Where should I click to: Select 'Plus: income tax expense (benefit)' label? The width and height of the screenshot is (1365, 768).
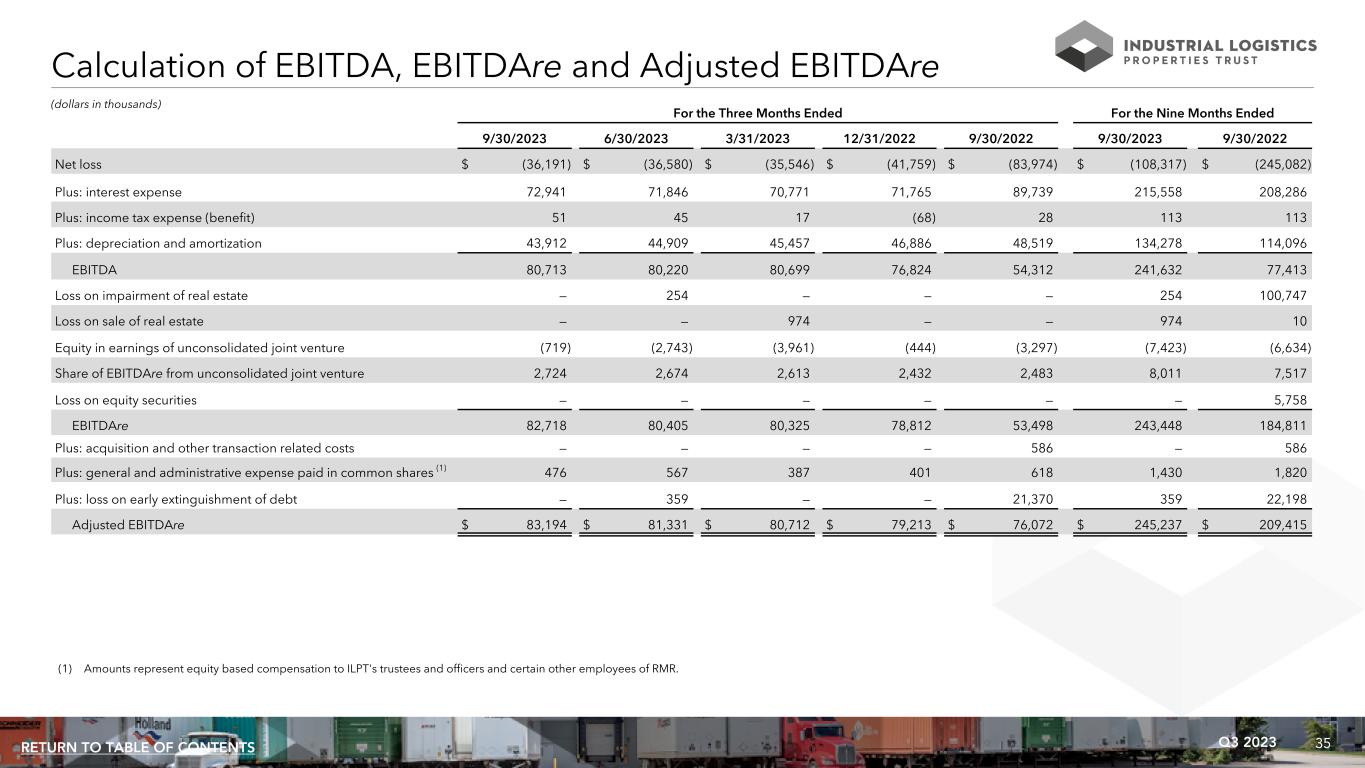pyautogui.click(x=155, y=217)
